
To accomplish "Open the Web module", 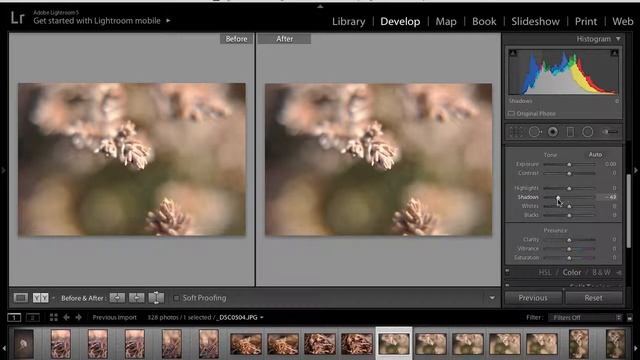I will (623, 21).
